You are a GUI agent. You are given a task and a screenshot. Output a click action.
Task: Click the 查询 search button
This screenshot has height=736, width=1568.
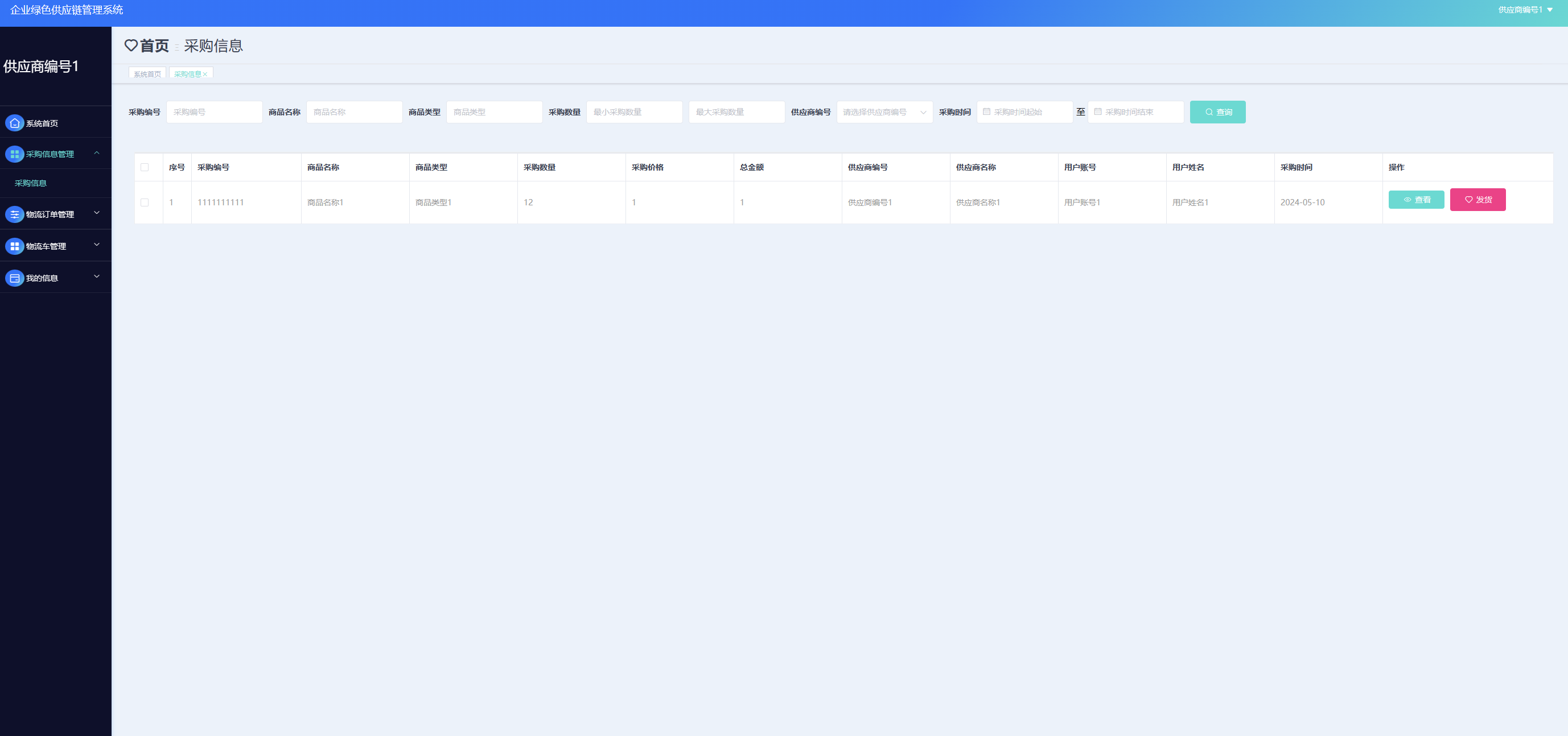click(1217, 112)
